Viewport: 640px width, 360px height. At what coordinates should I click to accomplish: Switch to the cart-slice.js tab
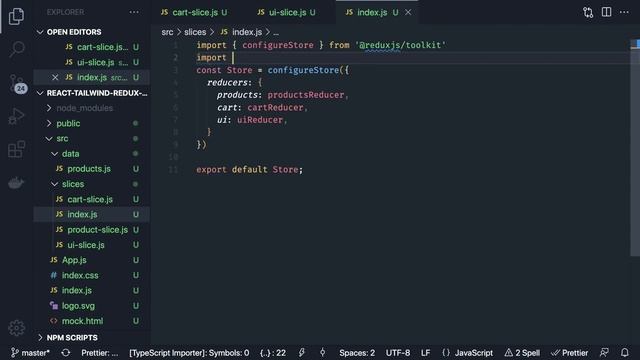coord(194,12)
